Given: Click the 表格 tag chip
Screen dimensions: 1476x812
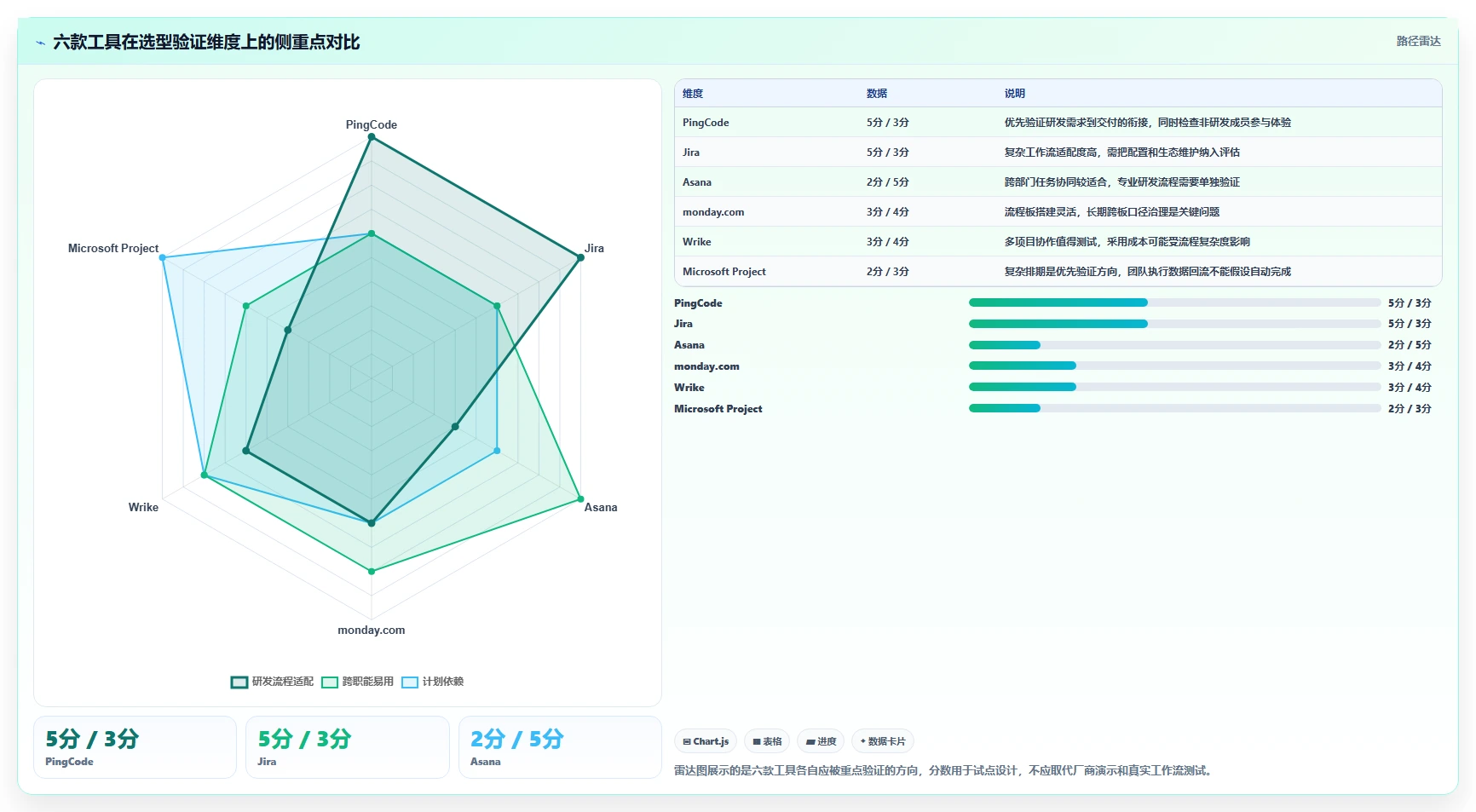Looking at the screenshot, I should pos(767,741).
